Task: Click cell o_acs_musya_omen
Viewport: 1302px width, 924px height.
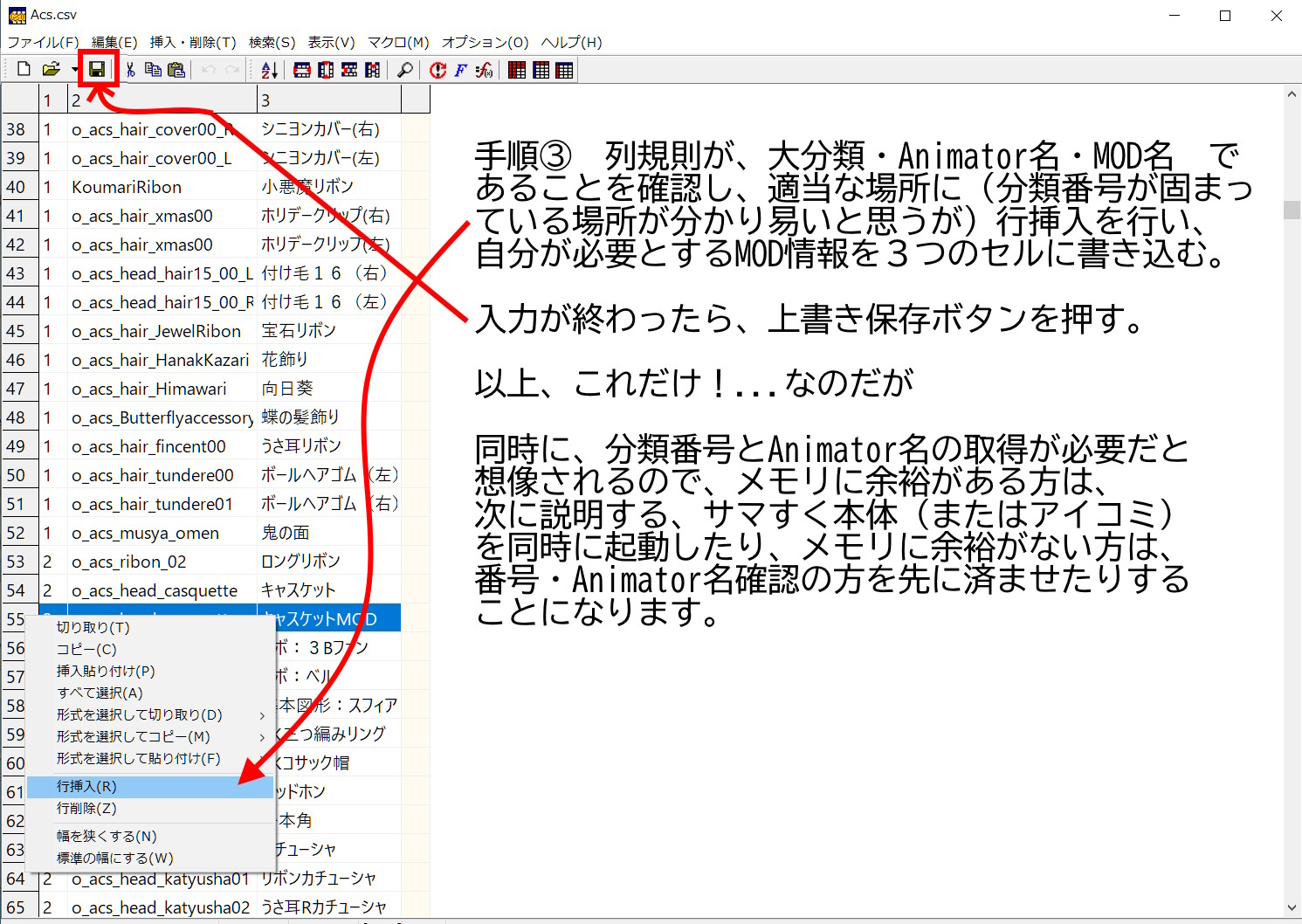Action: (x=162, y=533)
